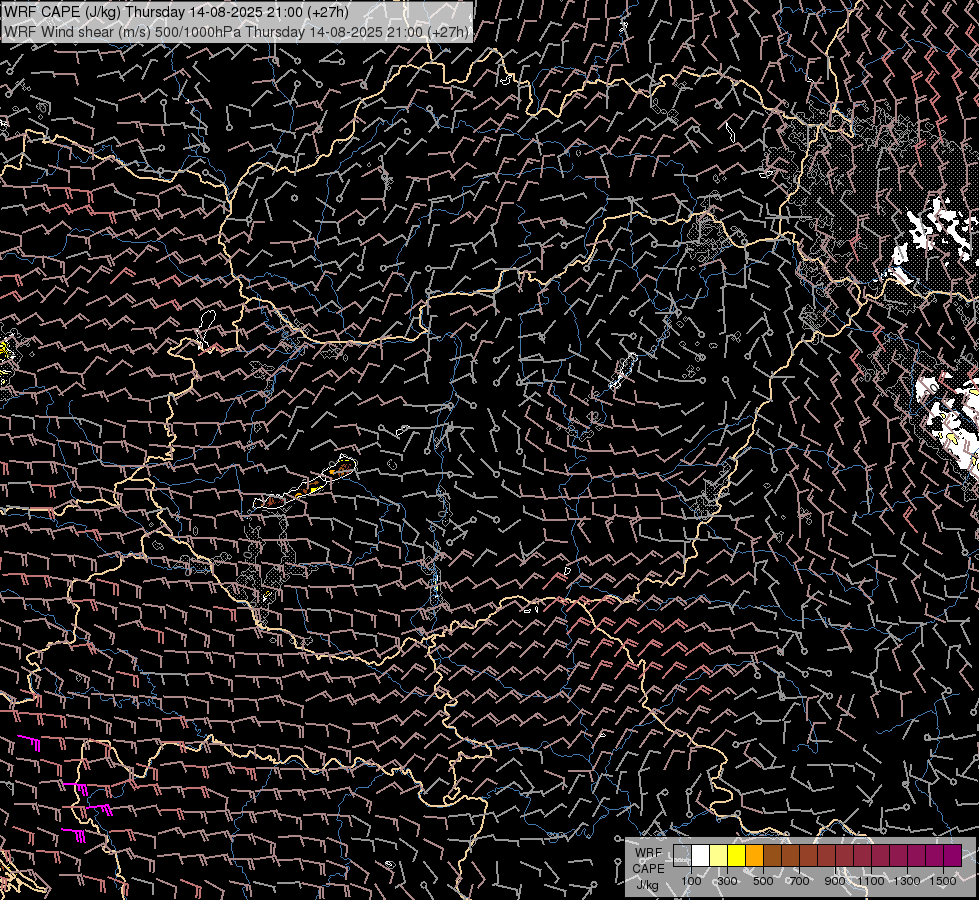Click the 1300 legend value
Viewport: 979px width, 900px height.
(x=907, y=881)
